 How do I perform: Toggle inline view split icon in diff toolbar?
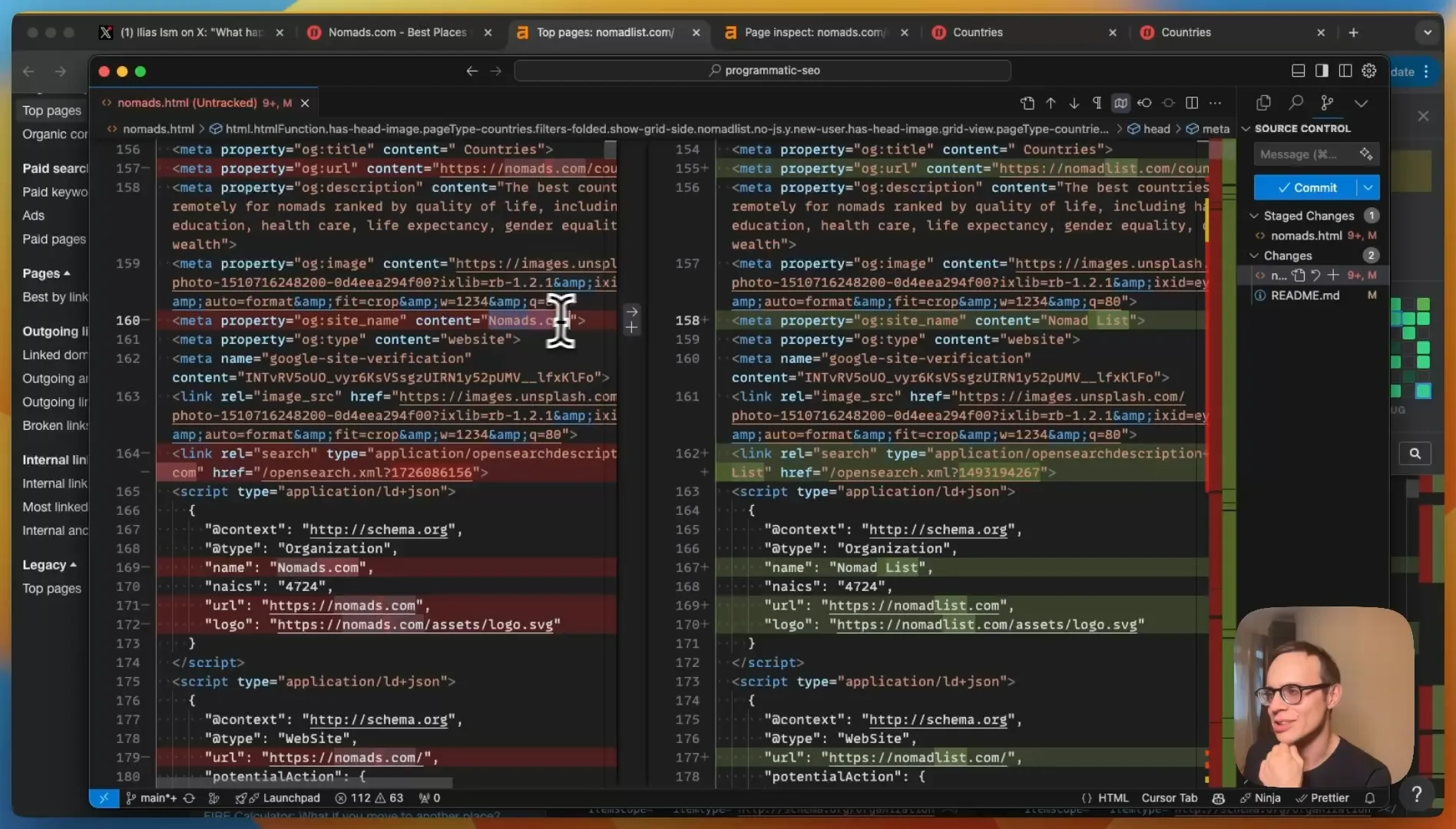1192,103
